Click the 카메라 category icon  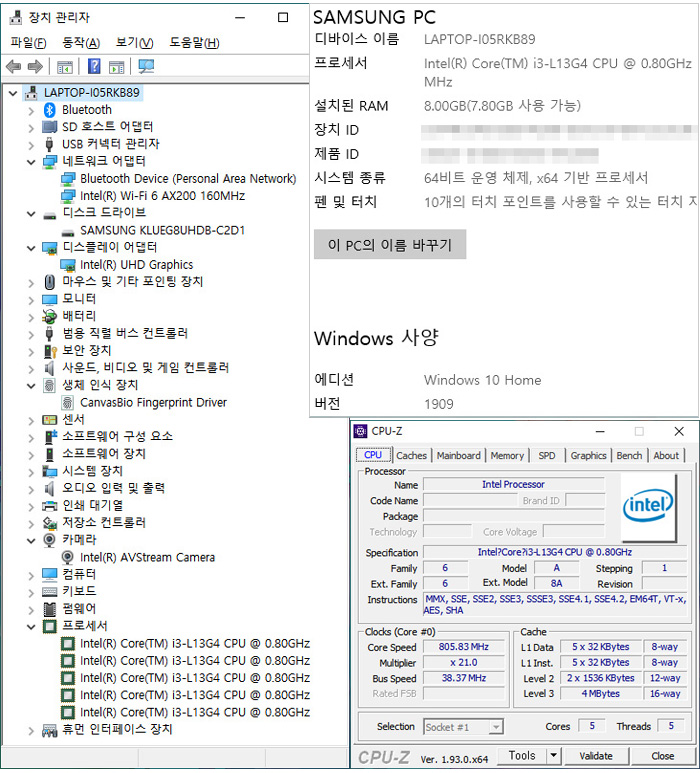click(49, 540)
